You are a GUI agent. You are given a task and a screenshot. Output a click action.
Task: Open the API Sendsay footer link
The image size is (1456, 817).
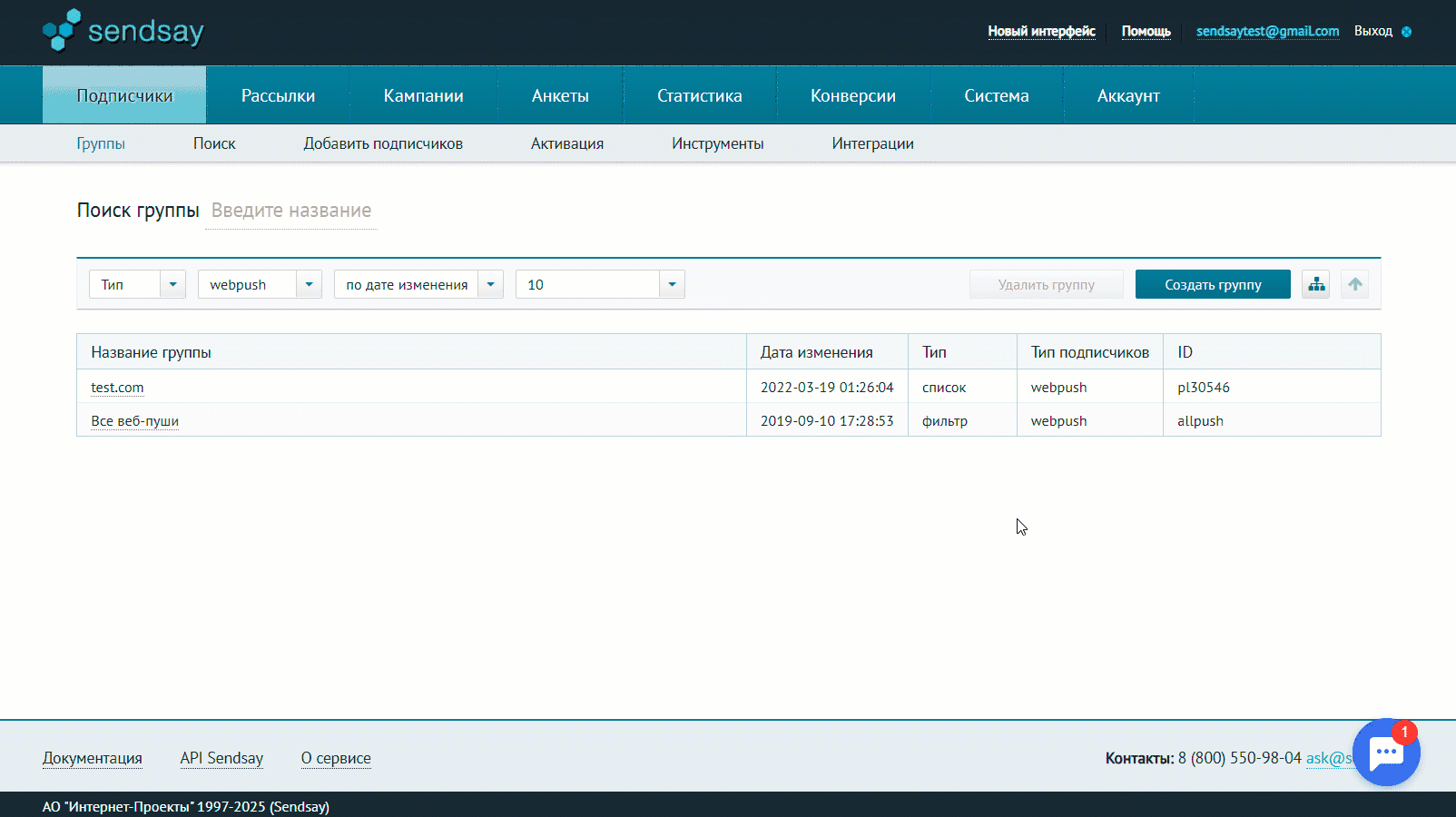(x=221, y=758)
